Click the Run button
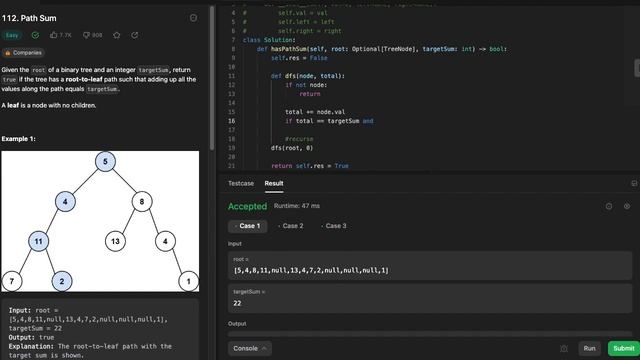The height and width of the screenshot is (360, 640). pyautogui.click(x=589, y=348)
